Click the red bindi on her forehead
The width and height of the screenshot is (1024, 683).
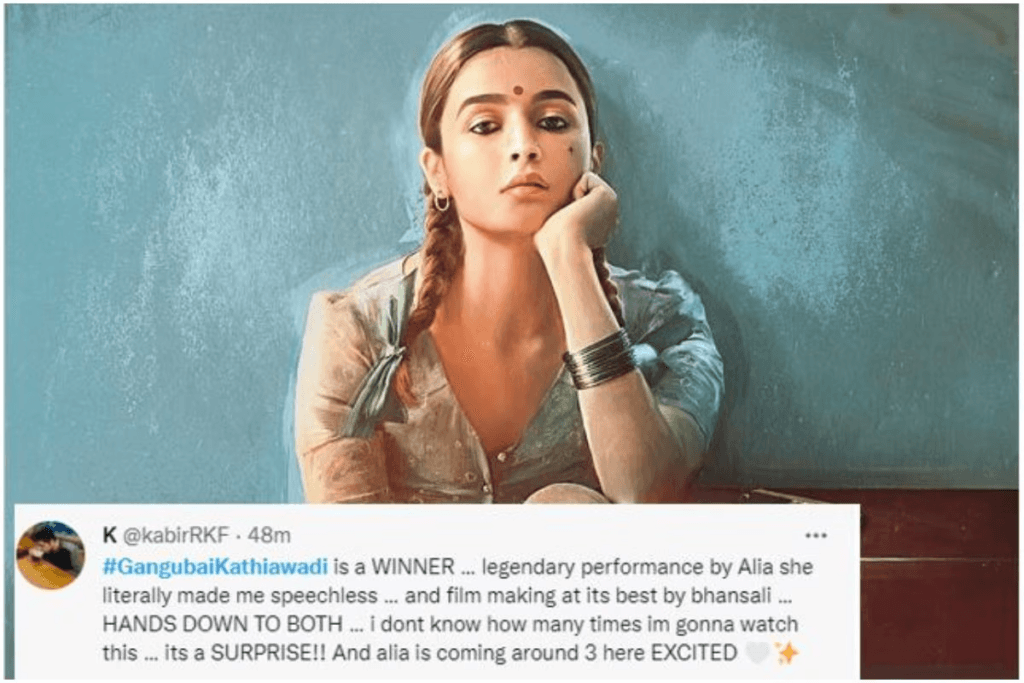click(x=519, y=90)
